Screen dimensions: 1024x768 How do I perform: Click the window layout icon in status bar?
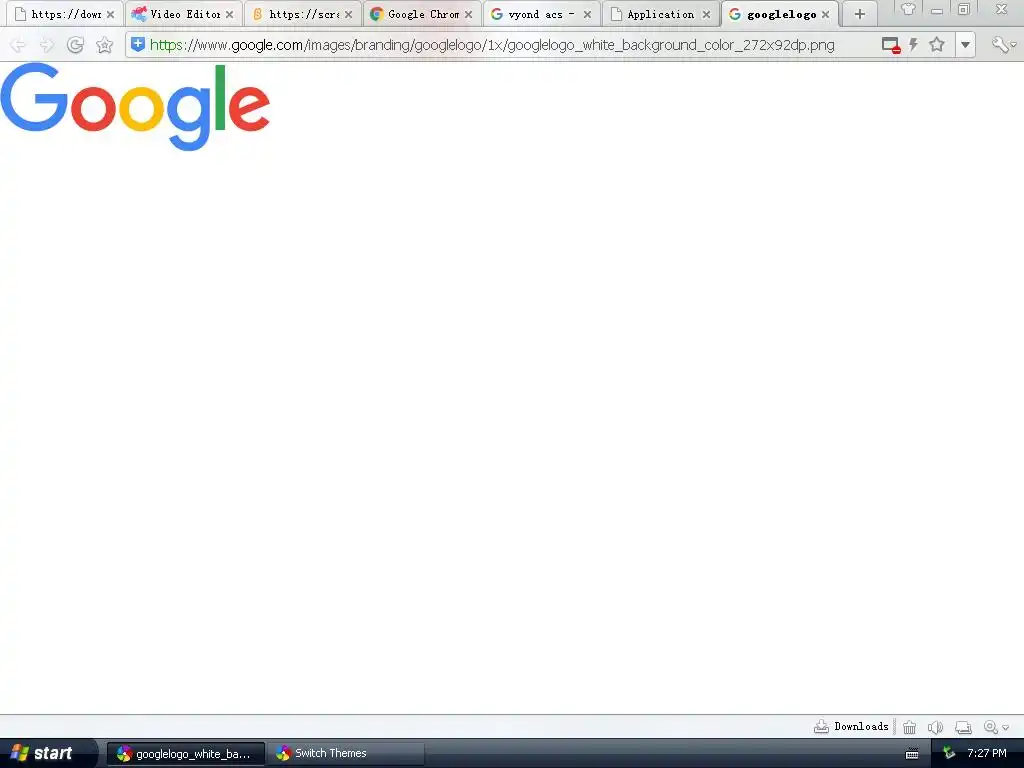coord(963,727)
